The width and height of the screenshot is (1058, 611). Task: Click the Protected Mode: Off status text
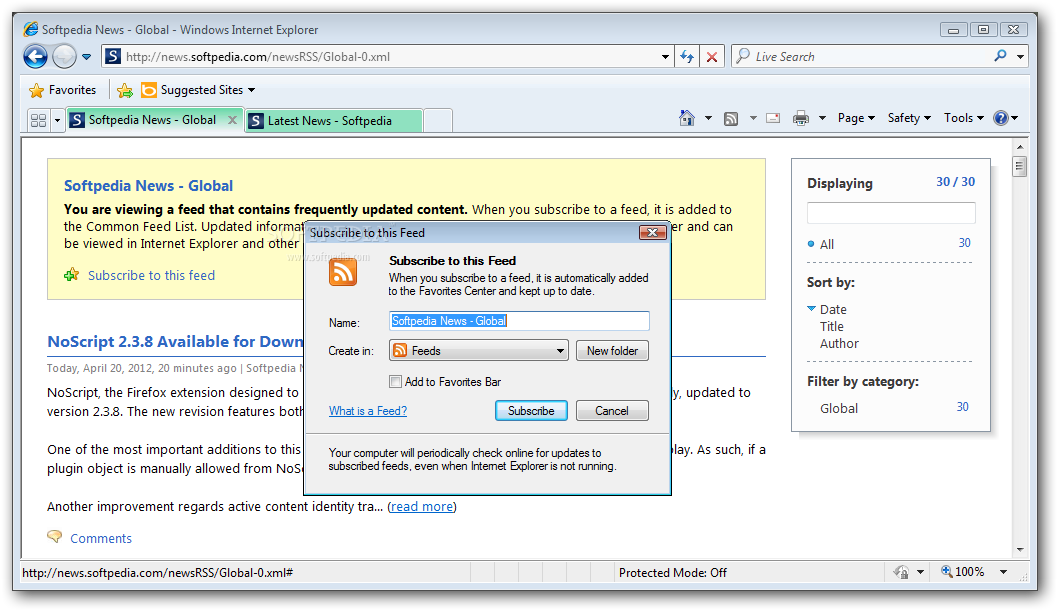(x=673, y=573)
